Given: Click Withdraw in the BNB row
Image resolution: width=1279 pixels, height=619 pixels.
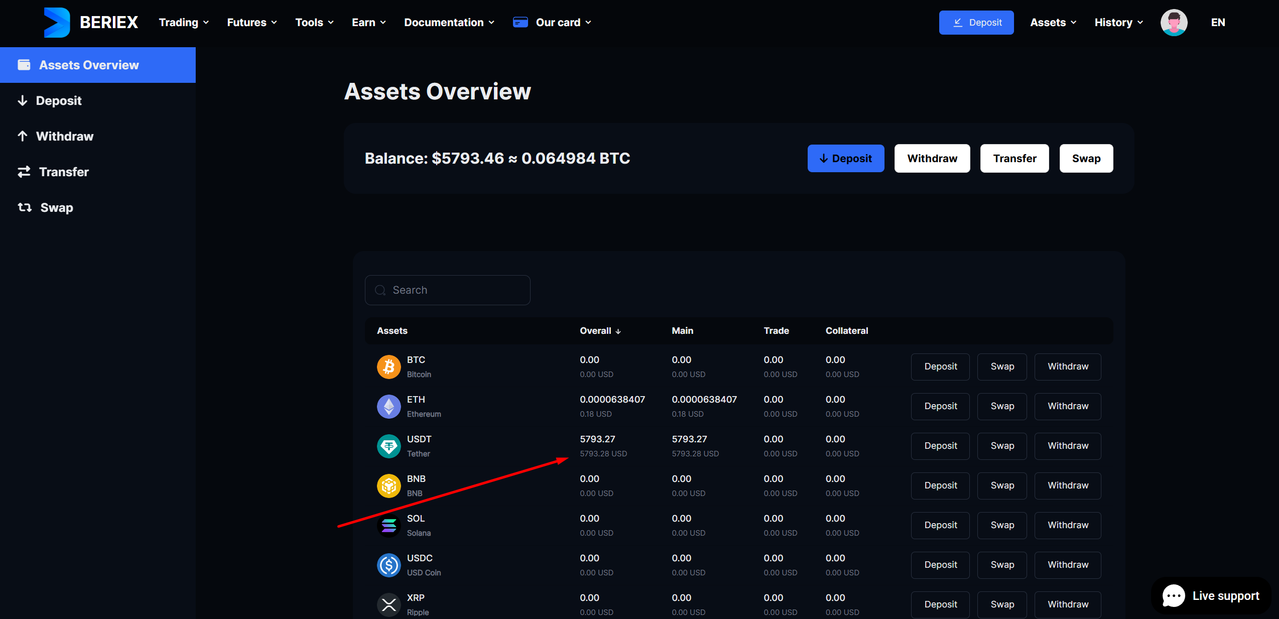Looking at the screenshot, I should (1068, 485).
